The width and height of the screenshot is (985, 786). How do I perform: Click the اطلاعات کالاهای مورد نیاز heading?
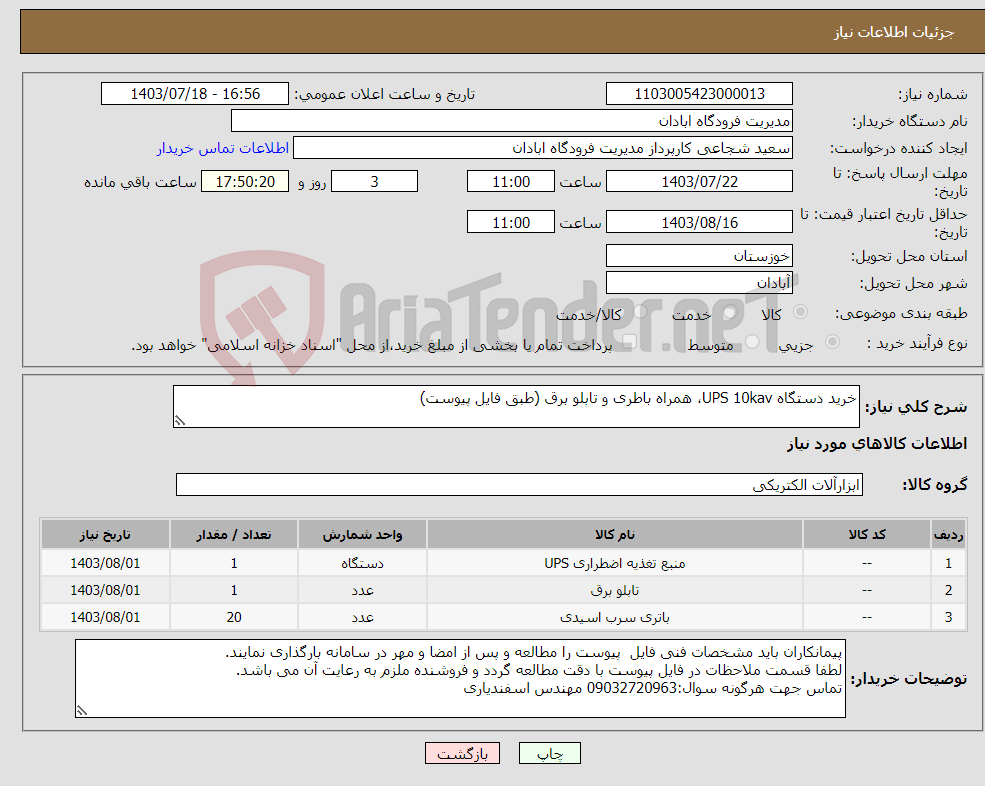pos(877,444)
